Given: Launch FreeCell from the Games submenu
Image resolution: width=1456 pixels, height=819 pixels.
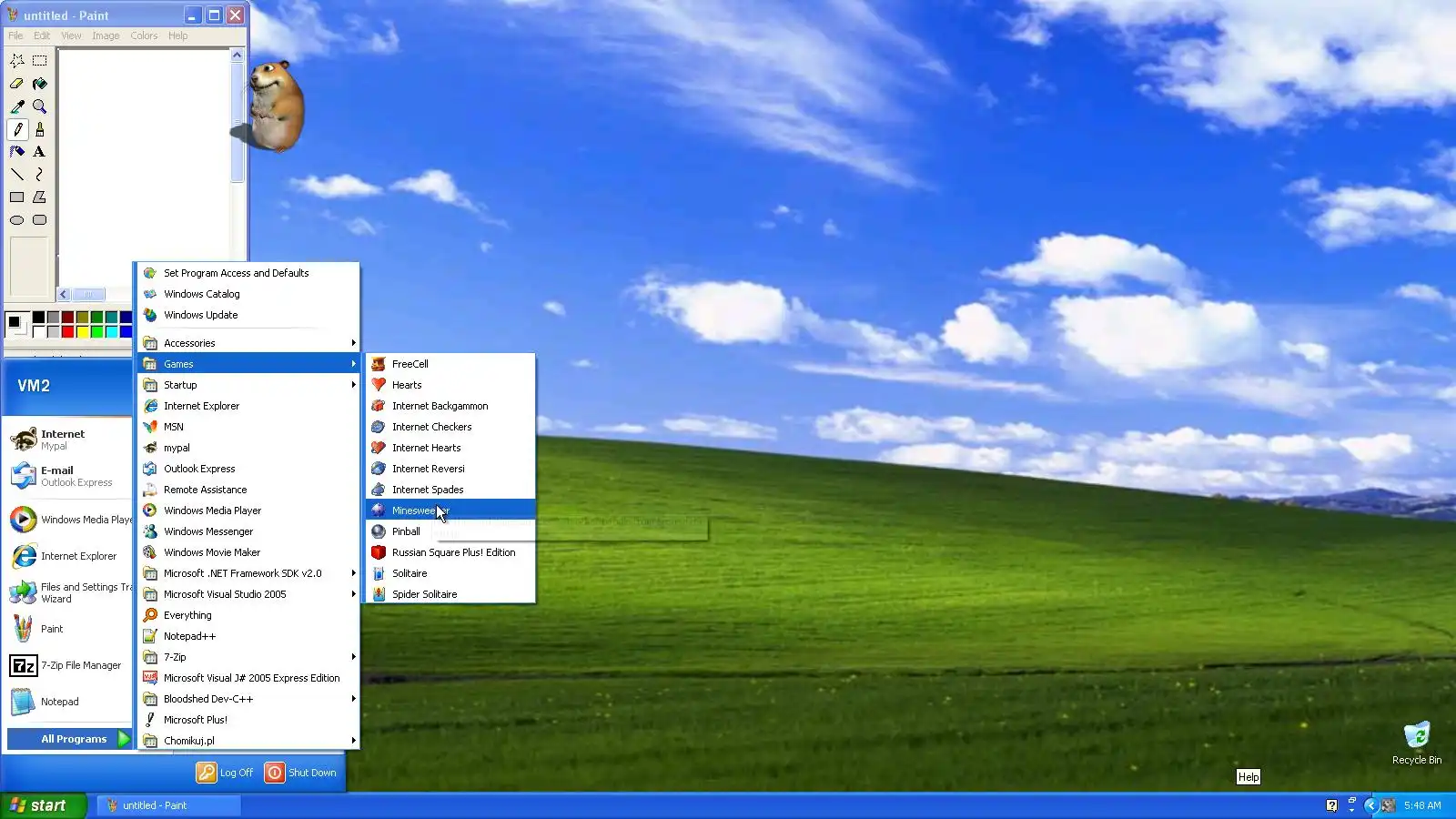Looking at the screenshot, I should (450, 364).
